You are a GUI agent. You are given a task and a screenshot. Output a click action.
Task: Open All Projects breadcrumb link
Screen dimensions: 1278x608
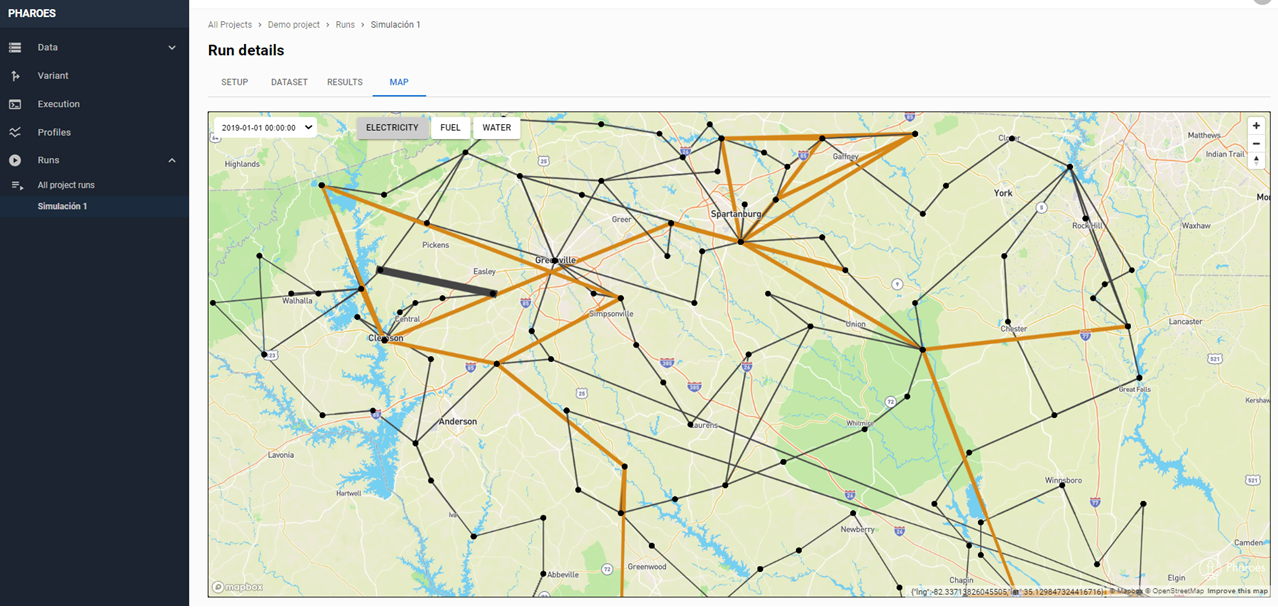coord(230,24)
